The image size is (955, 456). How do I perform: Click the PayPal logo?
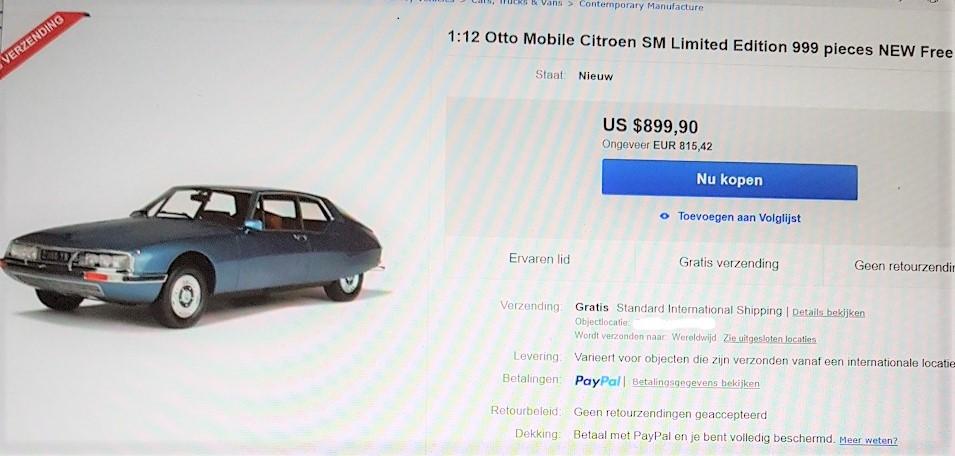(597, 381)
